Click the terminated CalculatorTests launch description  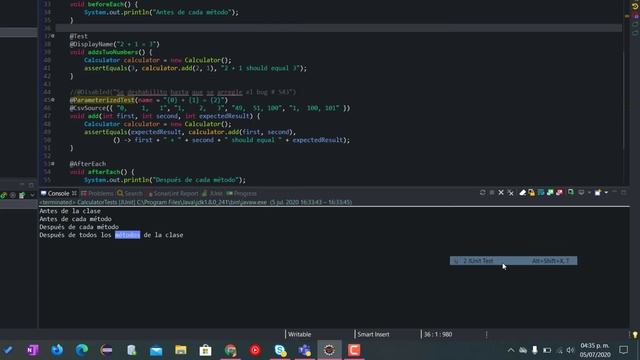tap(196, 202)
